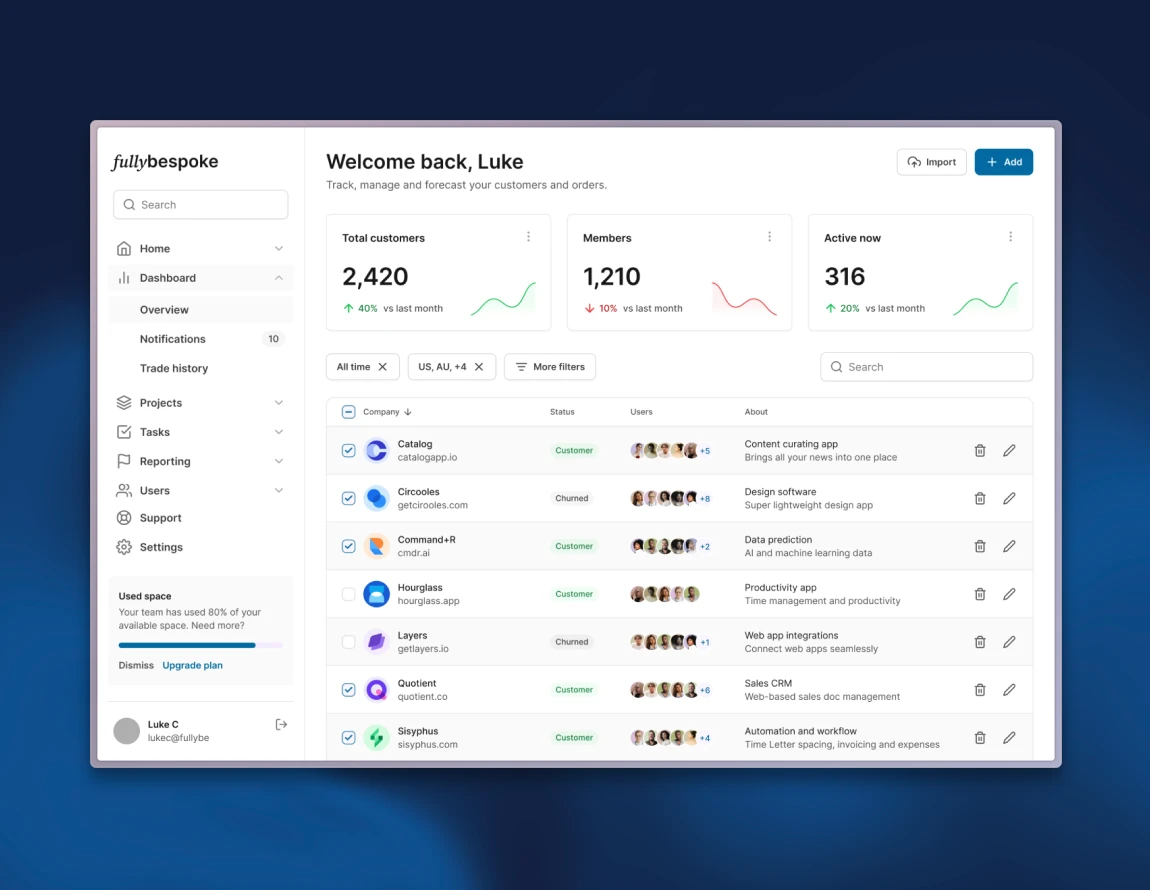
Task: Open Active now card options
Action: point(1010,236)
